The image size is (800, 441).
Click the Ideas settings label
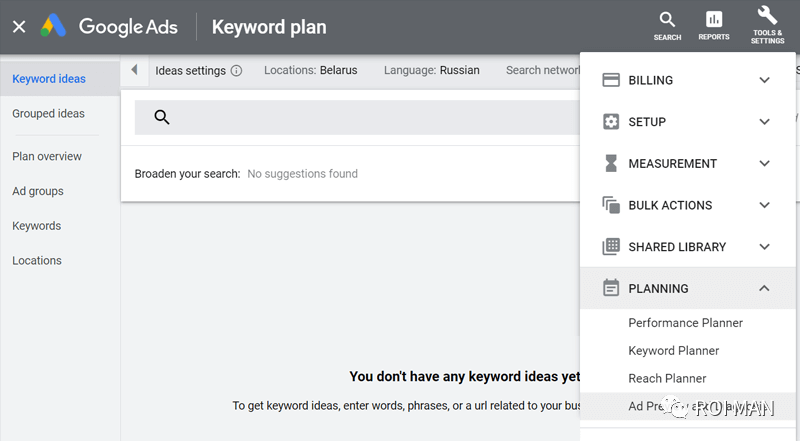pyautogui.click(x=190, y=70)
